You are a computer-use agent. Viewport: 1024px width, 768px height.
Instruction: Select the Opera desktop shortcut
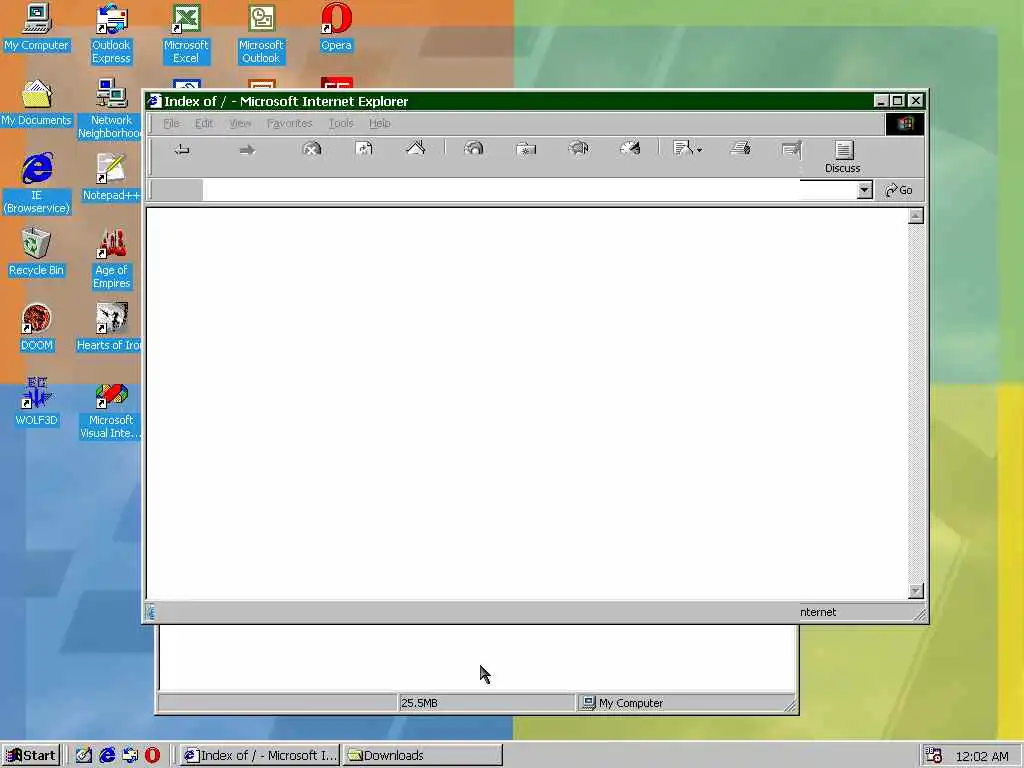[x=336, y=28]
